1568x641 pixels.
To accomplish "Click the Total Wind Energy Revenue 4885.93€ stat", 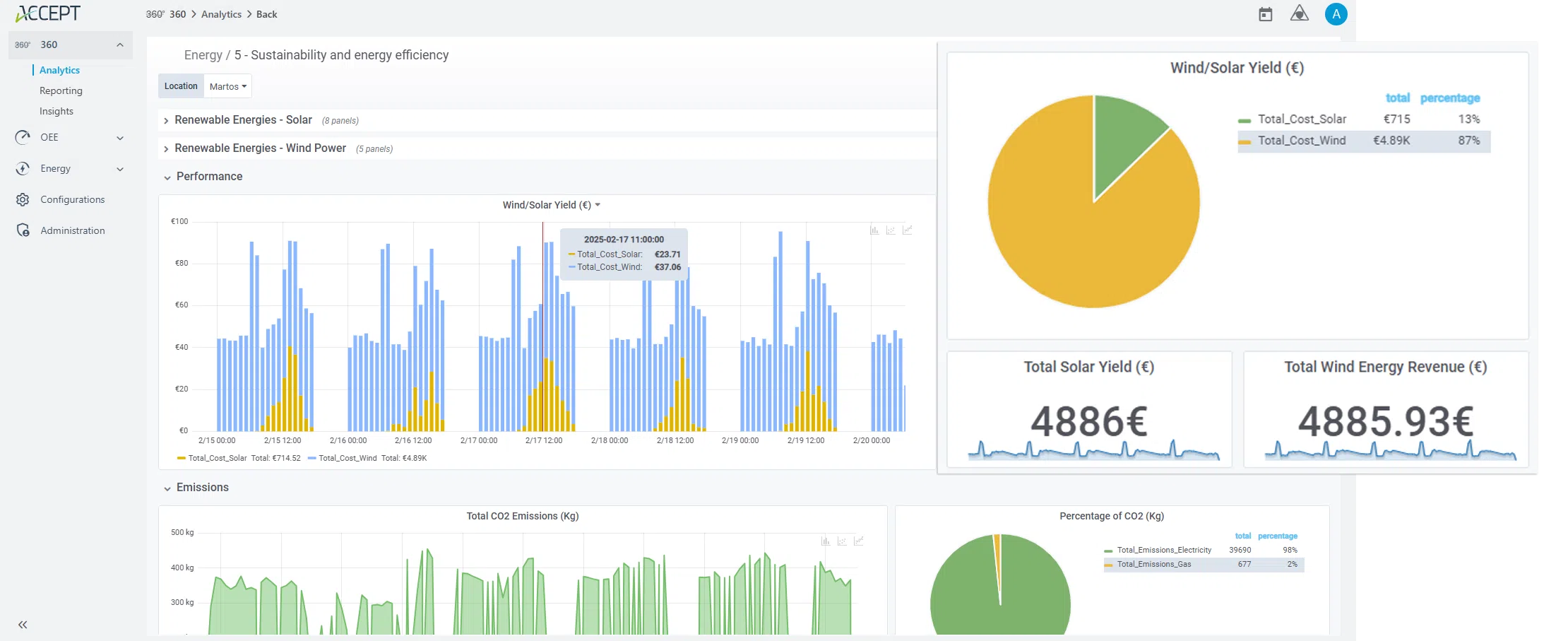I will click(1385, 421).
